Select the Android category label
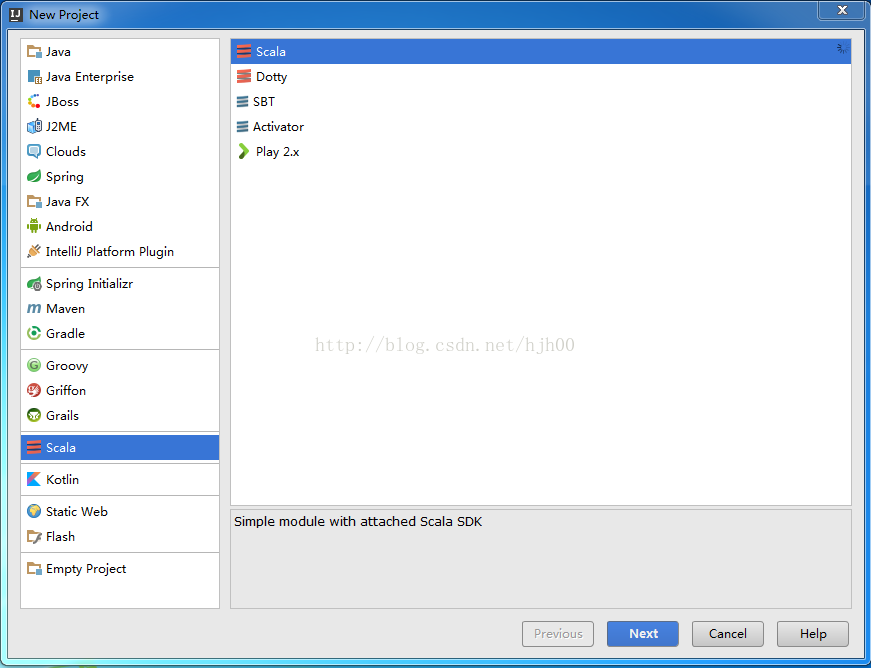The image size is (871, 668). click(69, 227)
